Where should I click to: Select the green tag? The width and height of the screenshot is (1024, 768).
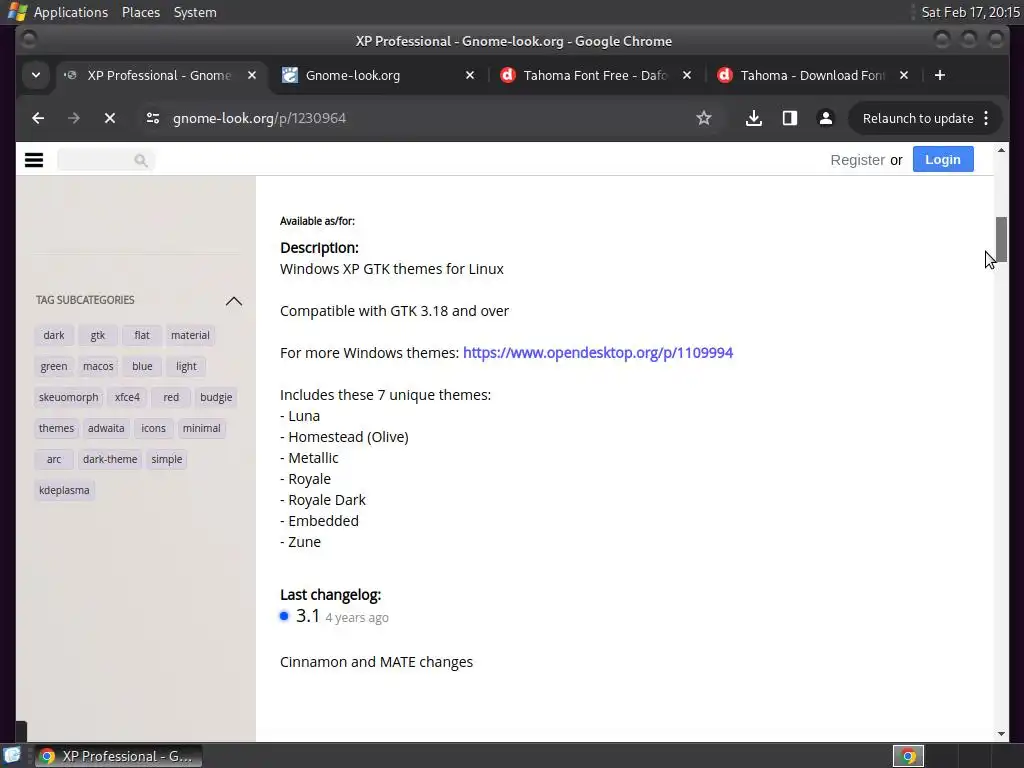[54, 366]
